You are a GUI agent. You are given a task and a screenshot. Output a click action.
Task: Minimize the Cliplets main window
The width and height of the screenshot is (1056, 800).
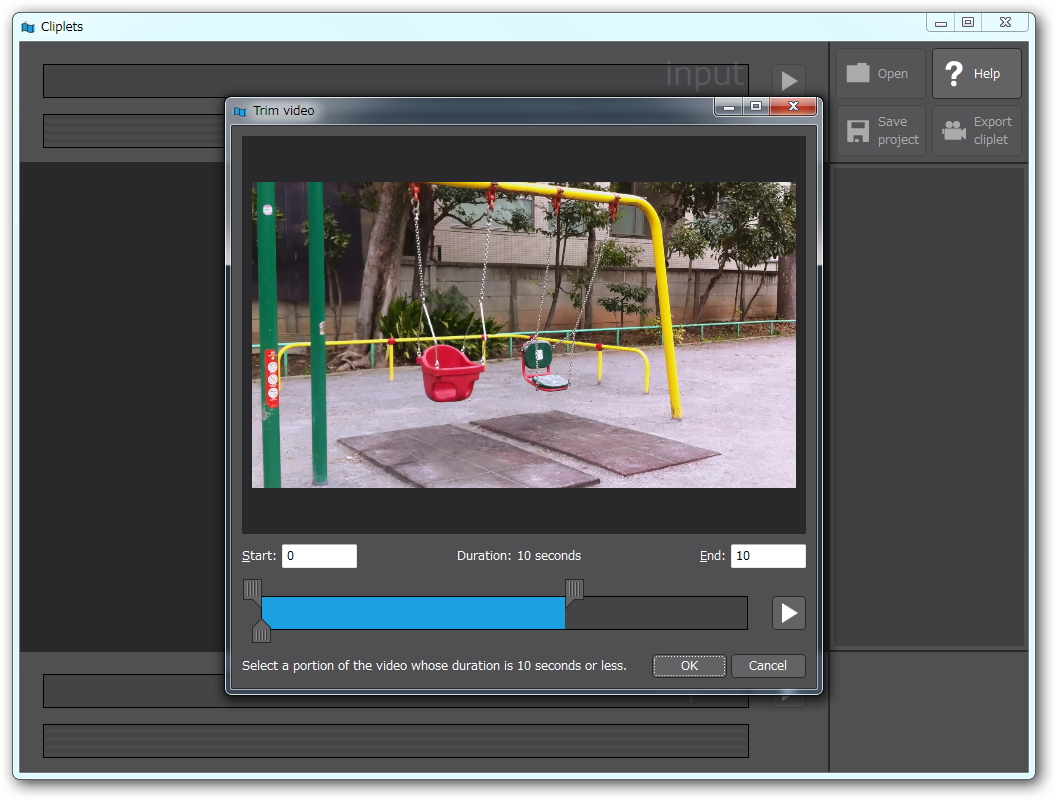pyautogui.click(x=941, y=23)
